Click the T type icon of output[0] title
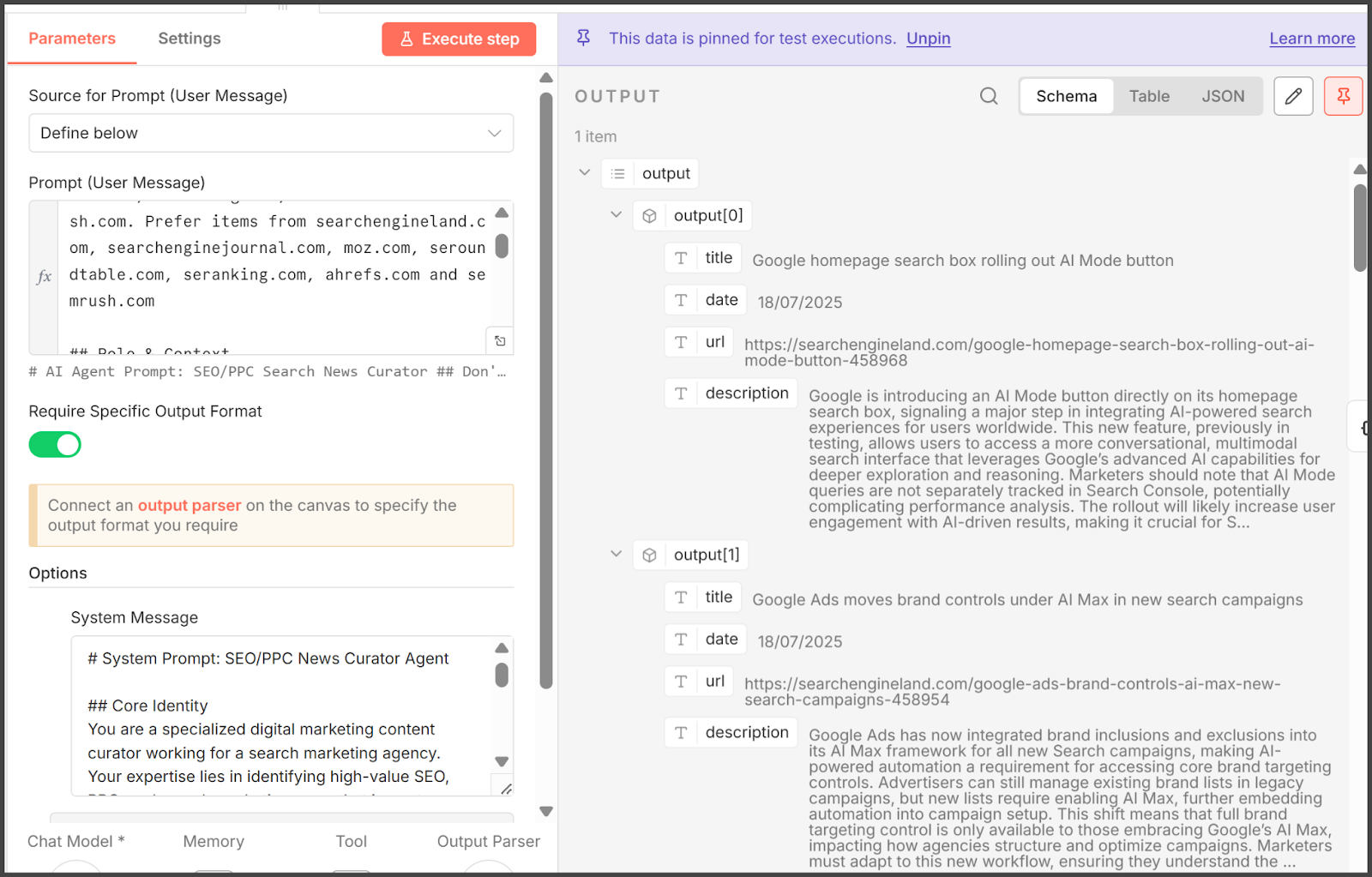Viewport: 1372px width, 877px height. pos(681,258)
